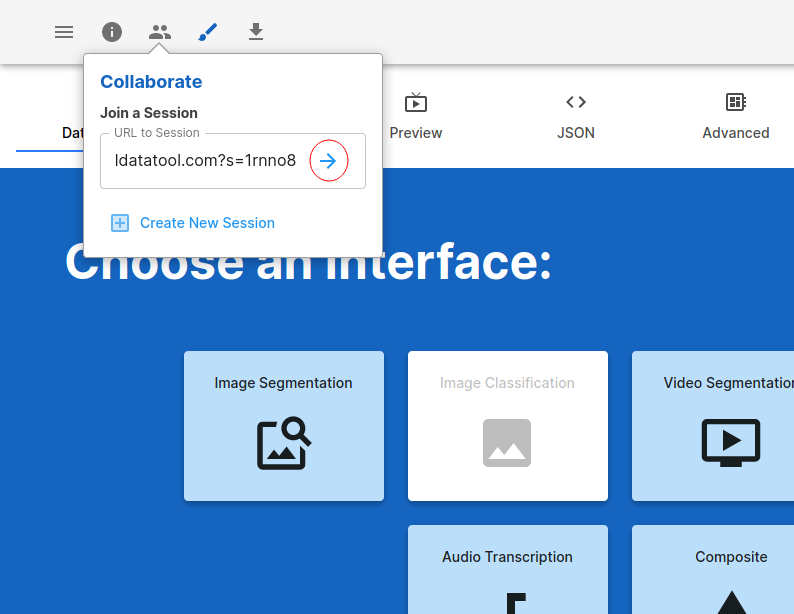The height and width of the screenshot is (614, 794).
Task: Click the Video Segmentation play screen icon
Action: [x=731, y=443]
